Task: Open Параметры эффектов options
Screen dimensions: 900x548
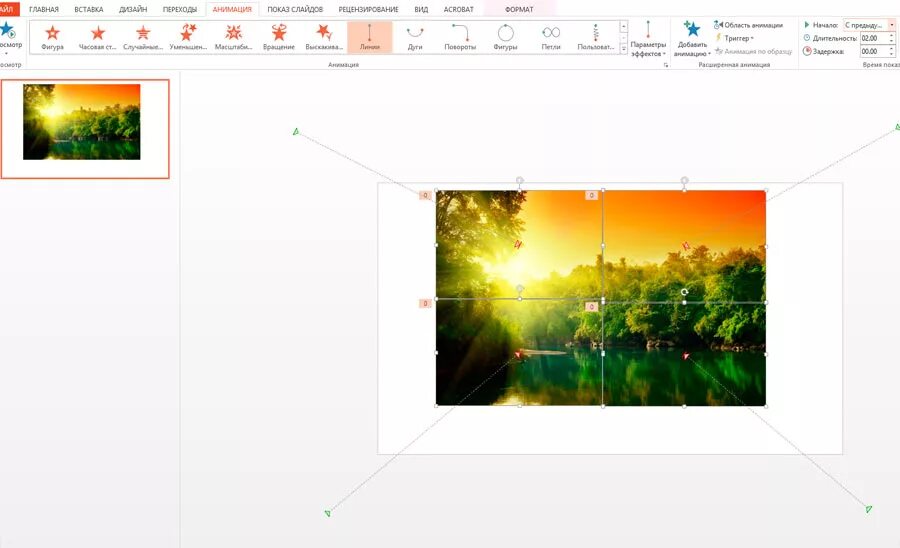Action: pyautogui.click(x=648, y=39)
